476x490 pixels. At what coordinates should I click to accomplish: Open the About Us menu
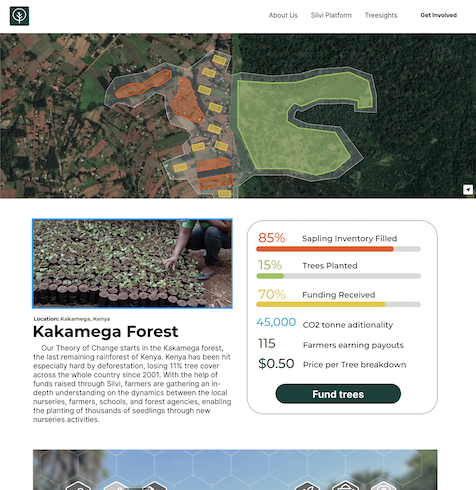(x=283, y=15)
